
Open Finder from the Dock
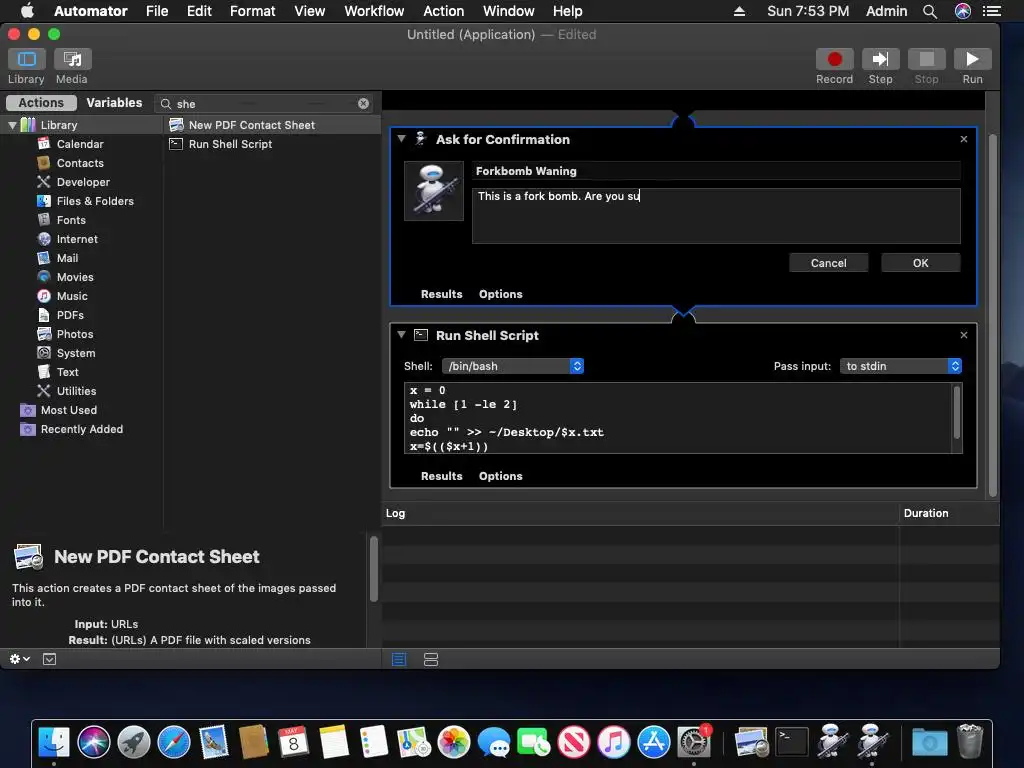pos(54,743)
